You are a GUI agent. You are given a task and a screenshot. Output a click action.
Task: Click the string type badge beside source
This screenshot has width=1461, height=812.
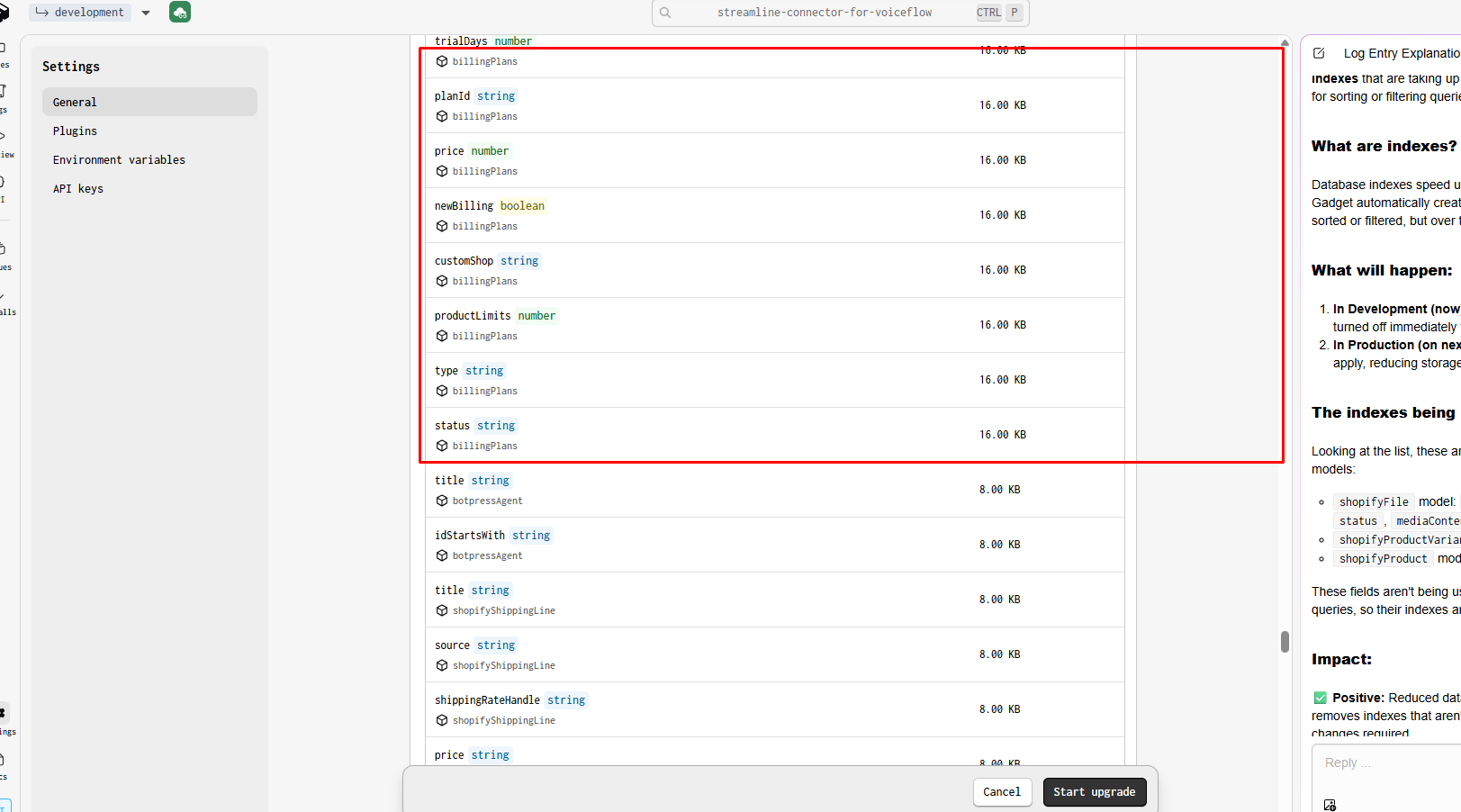[496, 645]
